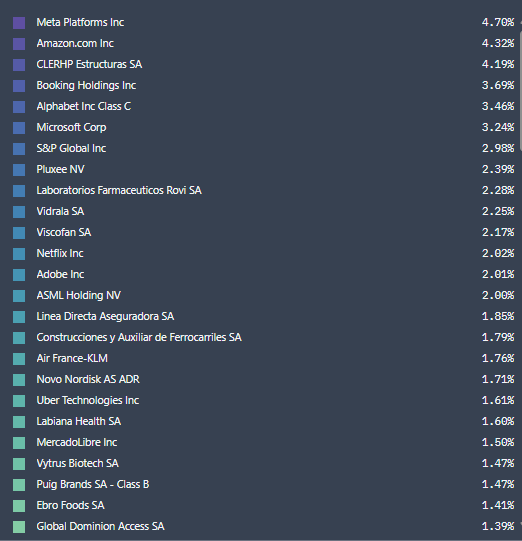The height and width of the screenshot is (541, 522).
Task: Click the 4.70% weight value
Action: [x=498, y=22]
